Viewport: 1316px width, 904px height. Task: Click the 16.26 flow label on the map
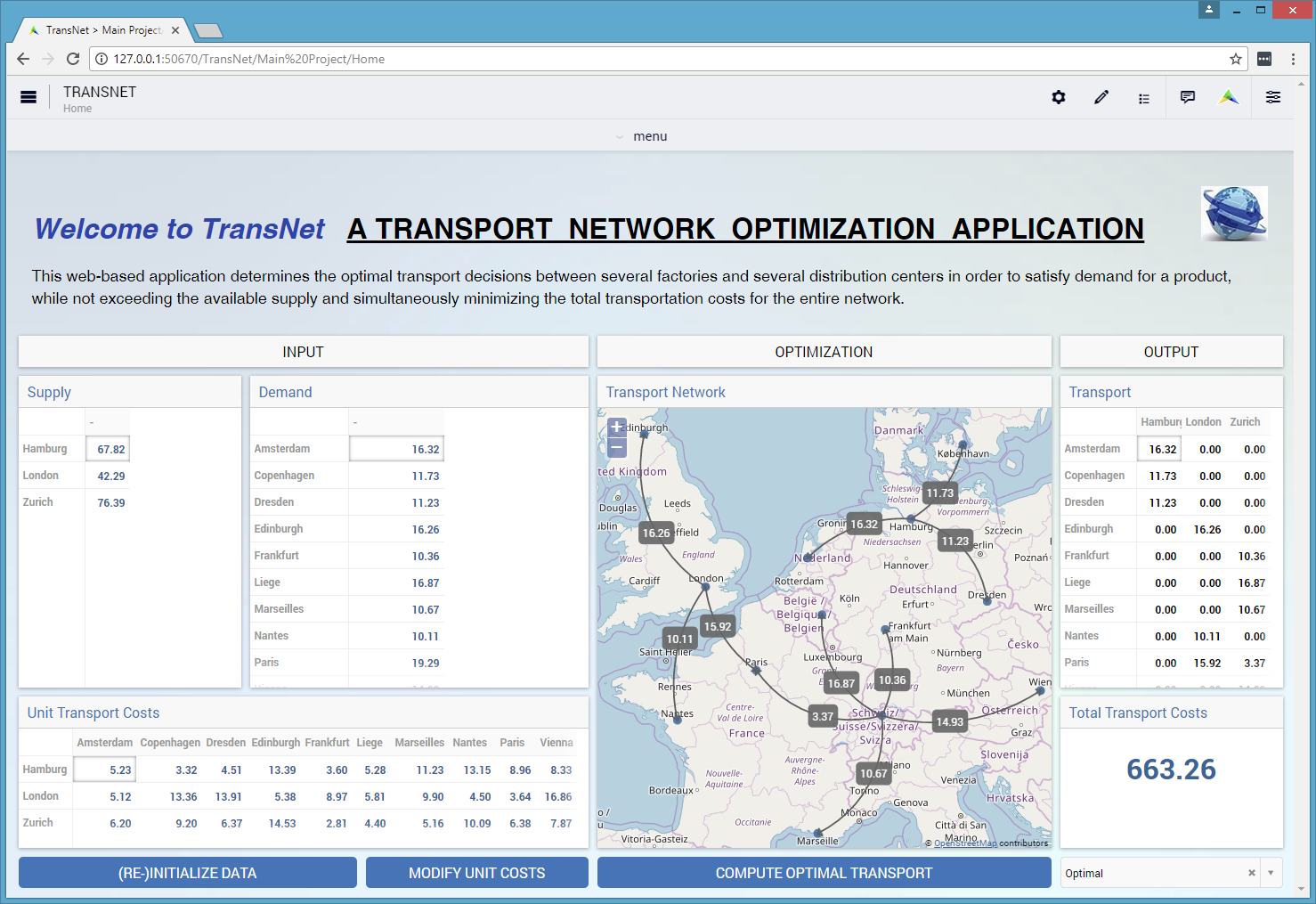coord(656,533)
